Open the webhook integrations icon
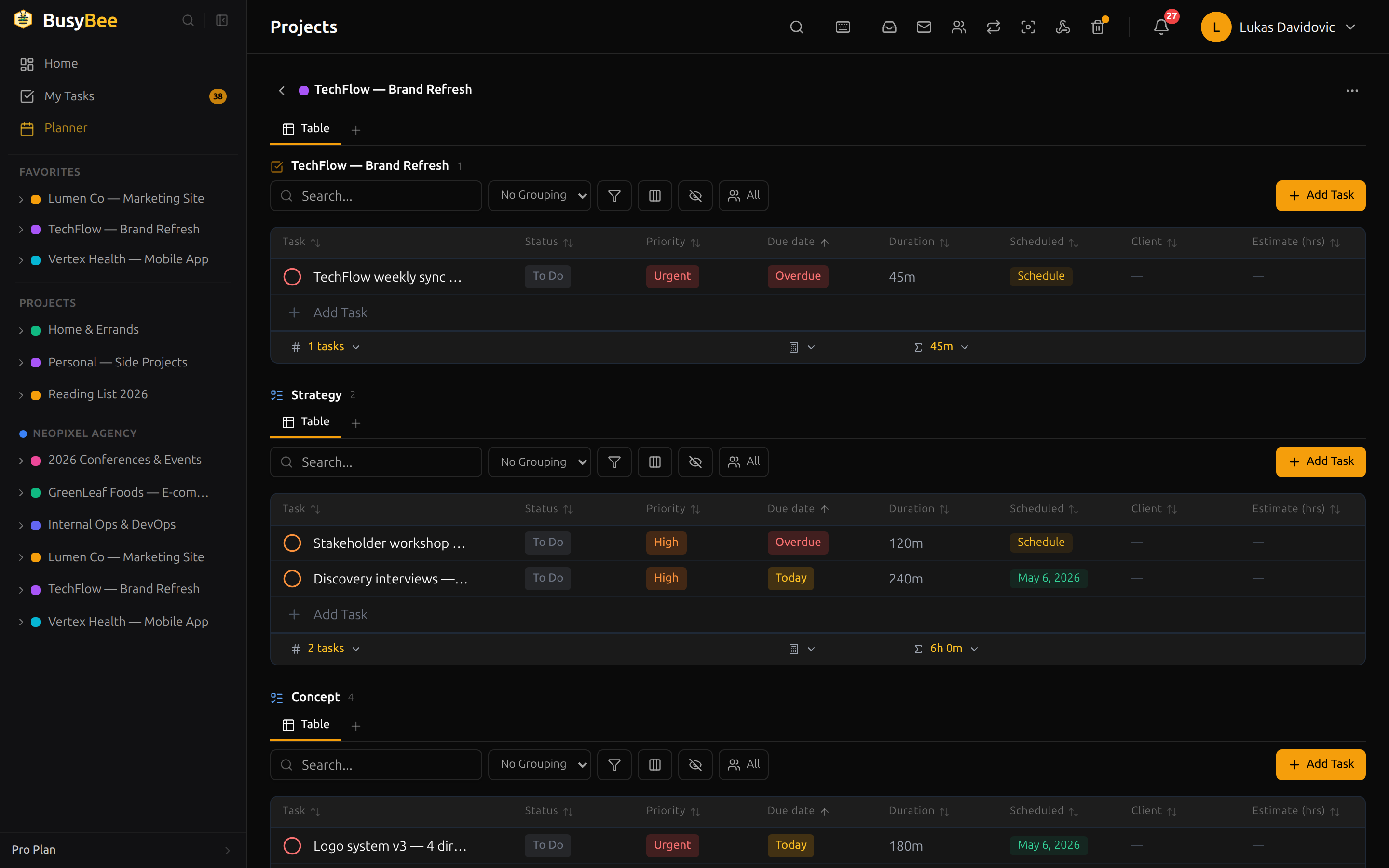This screenshot has width=1389, height=868. 1062,27
